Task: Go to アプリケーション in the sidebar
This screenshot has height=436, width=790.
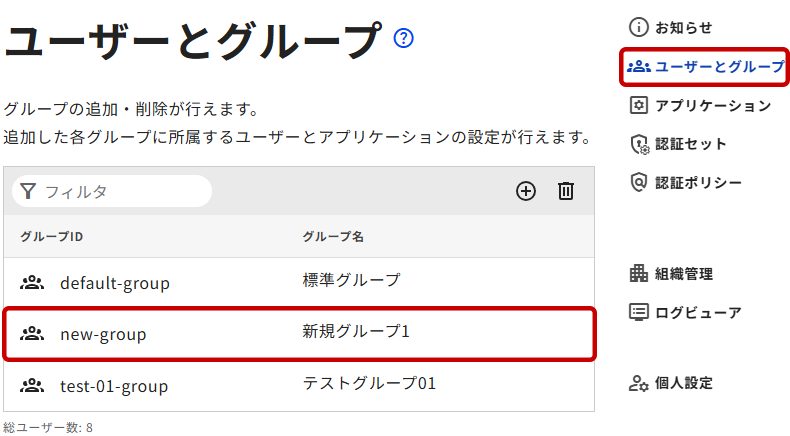Action: point(700,105)
